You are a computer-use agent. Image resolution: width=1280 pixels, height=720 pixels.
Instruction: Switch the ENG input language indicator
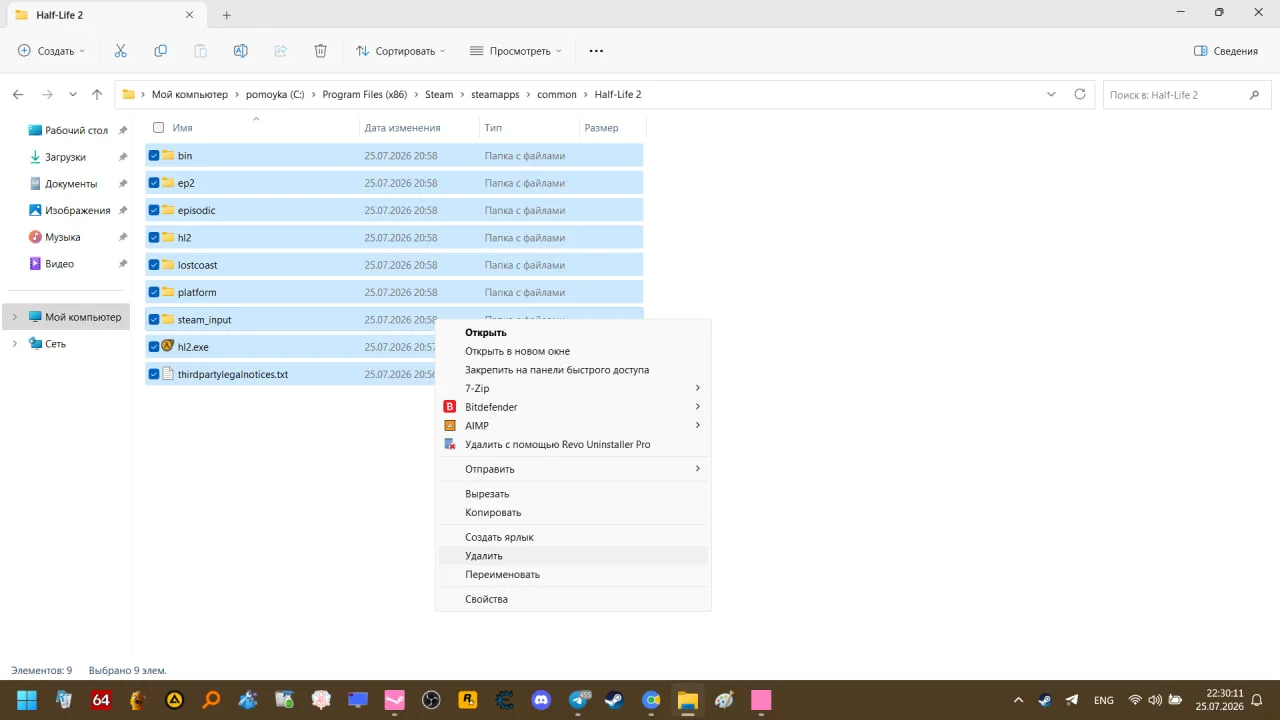pos(1104,700)
